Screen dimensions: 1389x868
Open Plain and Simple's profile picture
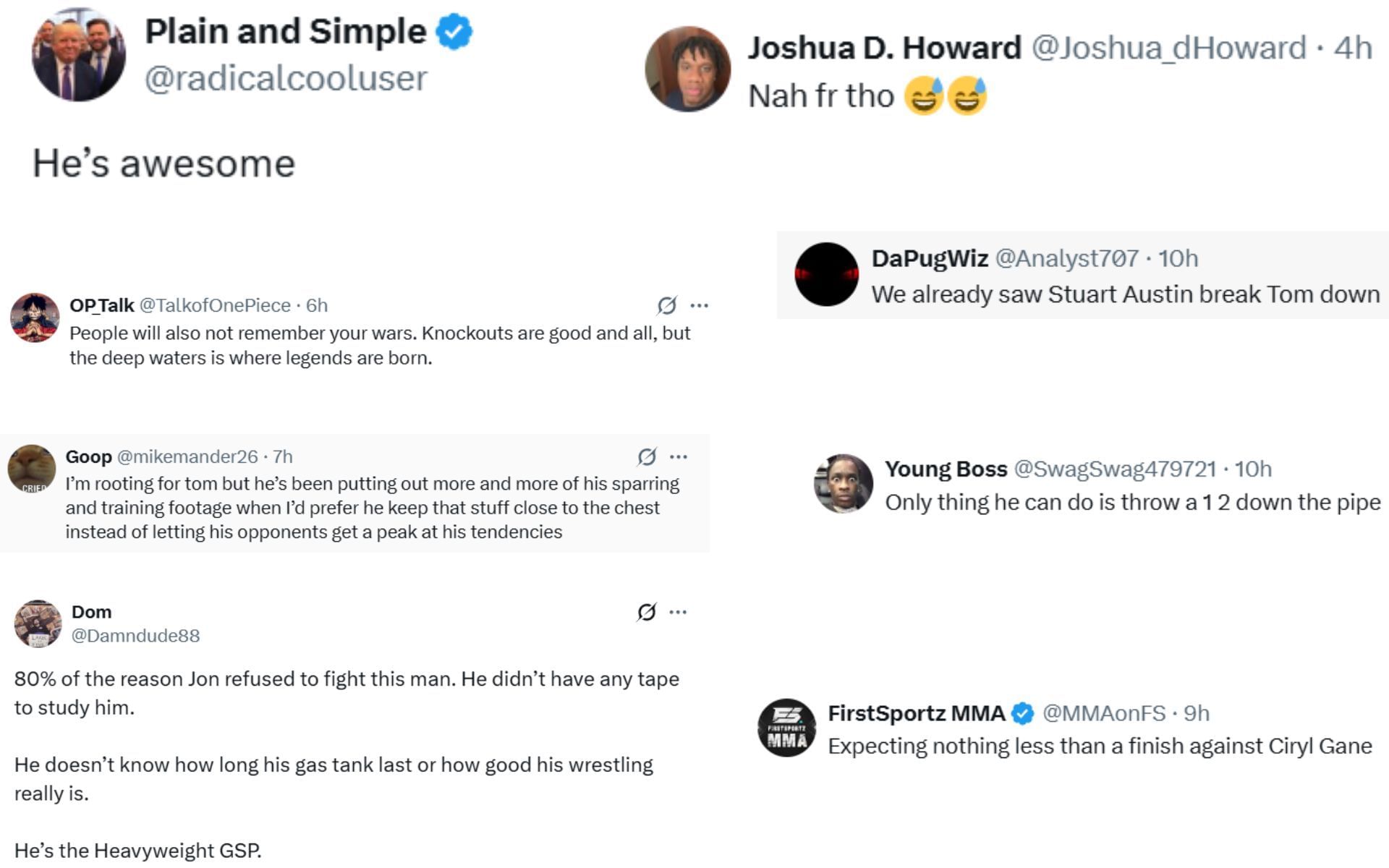point(78,56)
